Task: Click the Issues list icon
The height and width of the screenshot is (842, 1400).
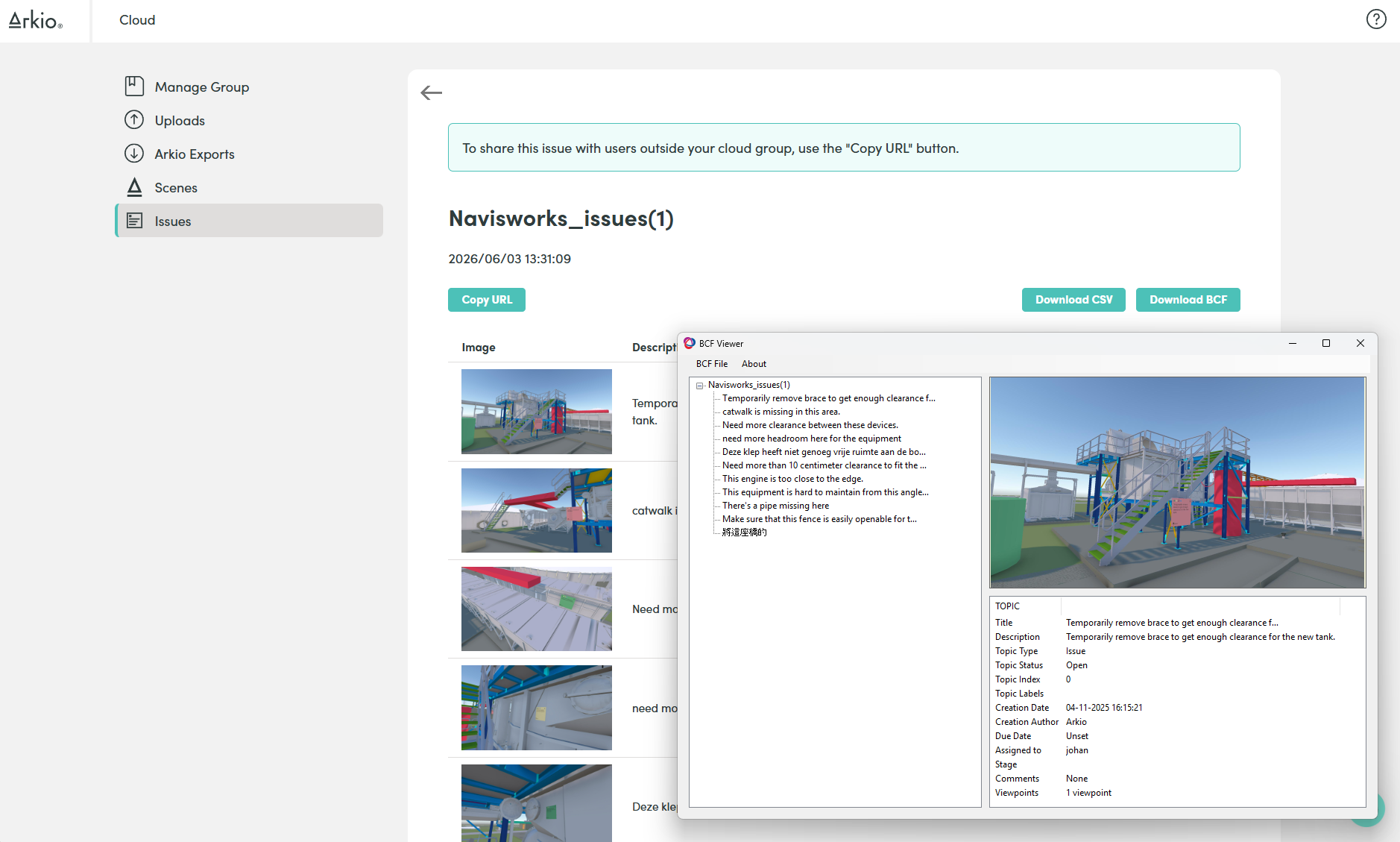Action: tap(134, 221)
